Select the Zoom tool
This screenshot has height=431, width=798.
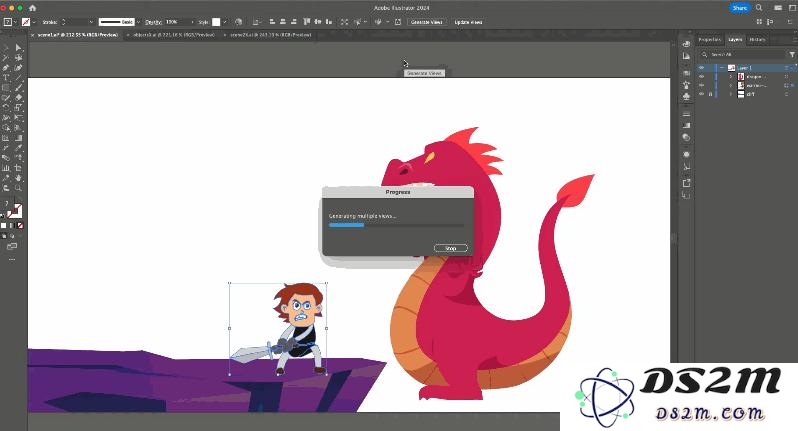18,188
